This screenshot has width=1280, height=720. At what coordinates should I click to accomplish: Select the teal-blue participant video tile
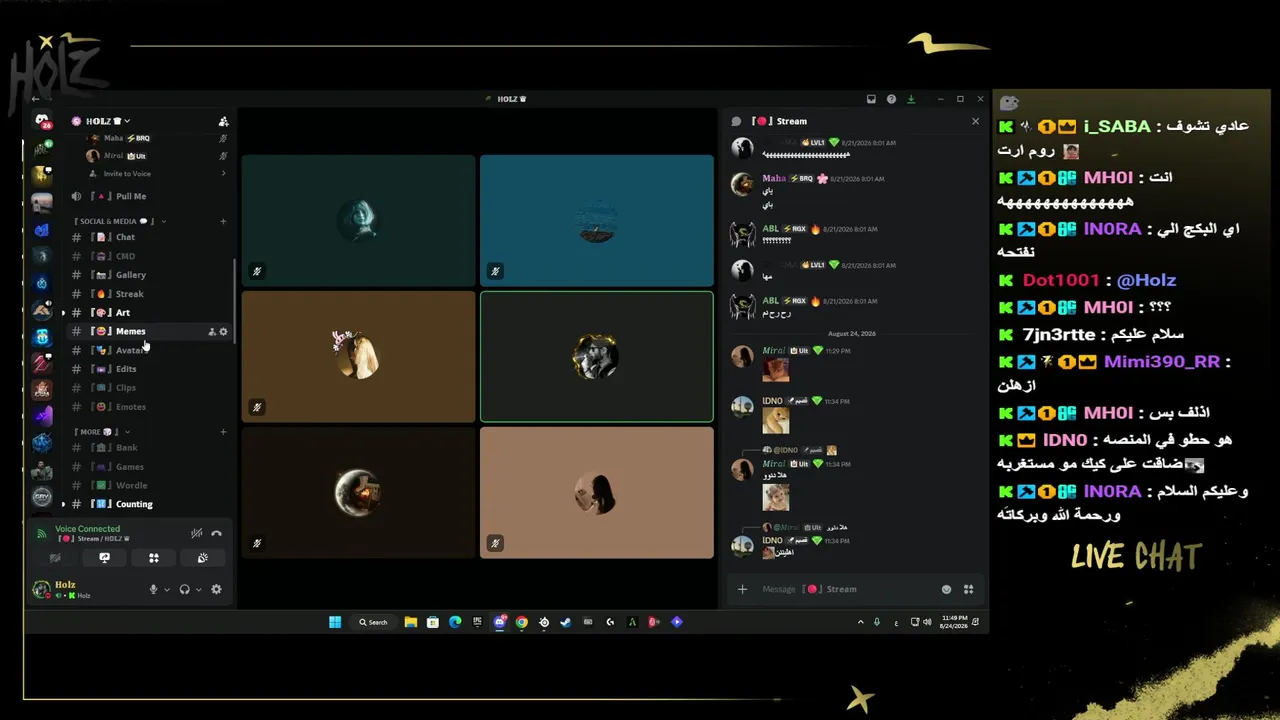[x=597, y=220]
